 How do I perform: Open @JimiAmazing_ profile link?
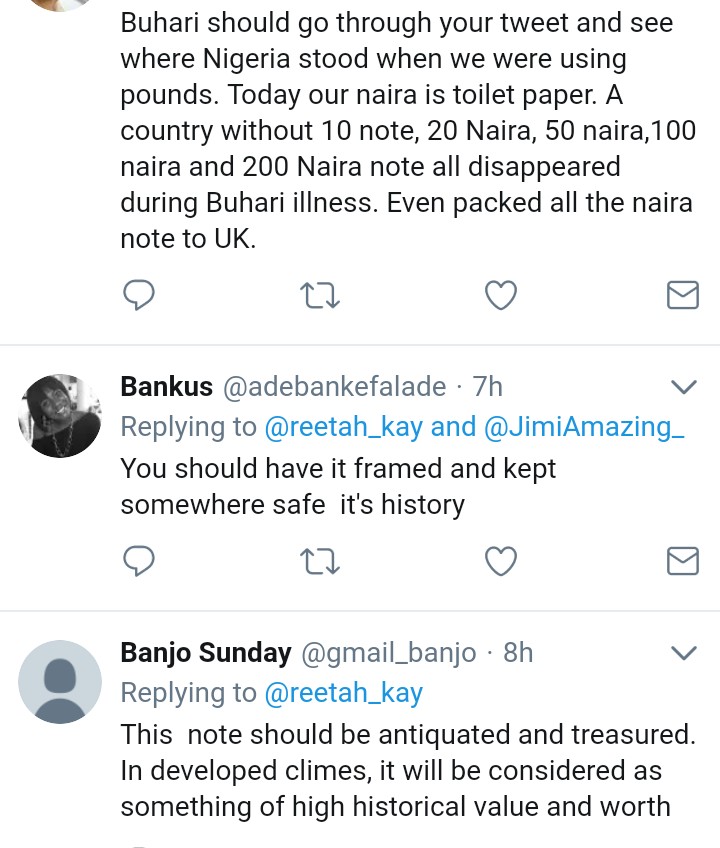pos(584,427)
